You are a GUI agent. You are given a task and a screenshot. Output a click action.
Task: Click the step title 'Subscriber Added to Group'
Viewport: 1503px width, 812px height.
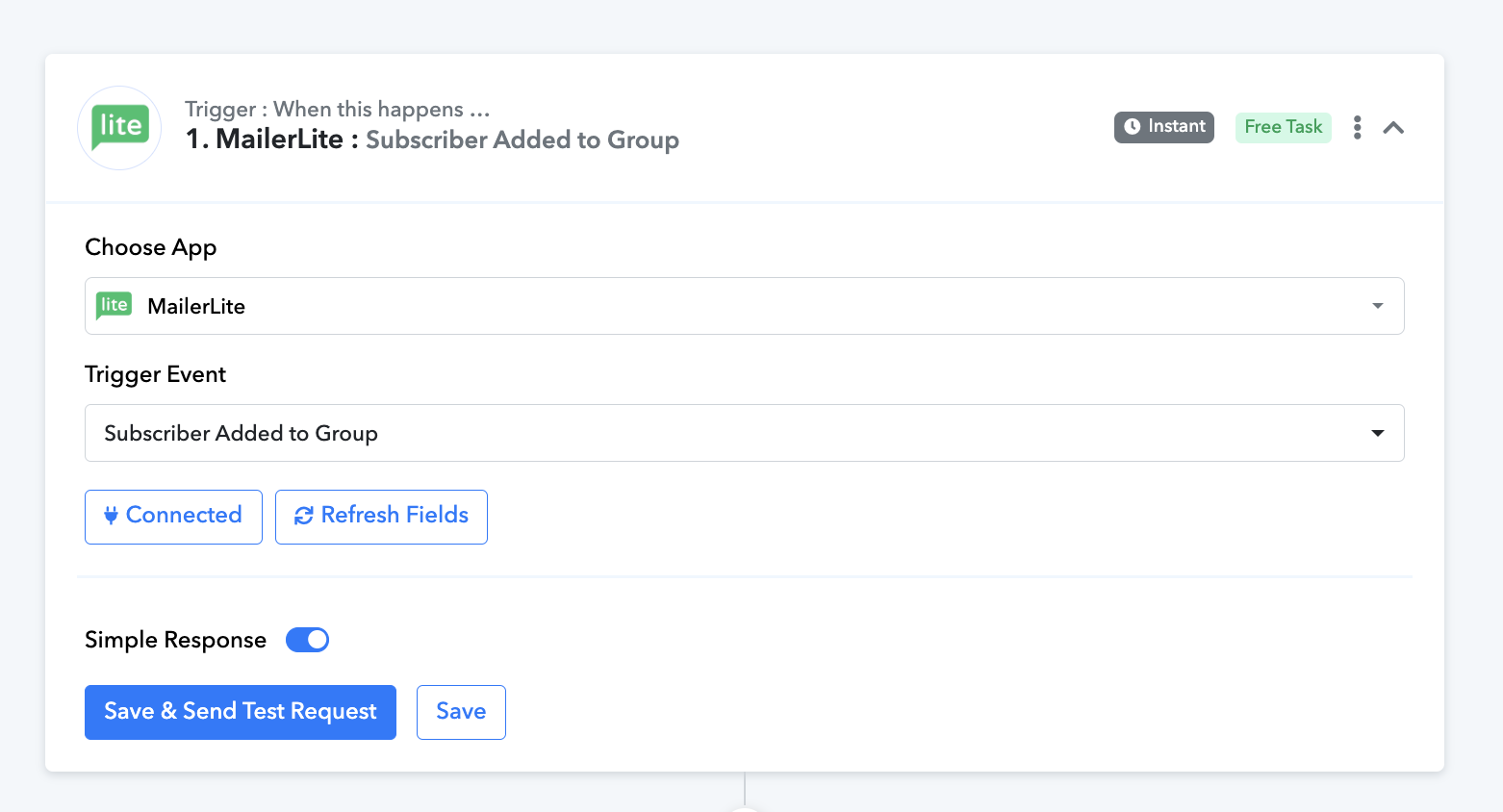click(x=522, y=140)
